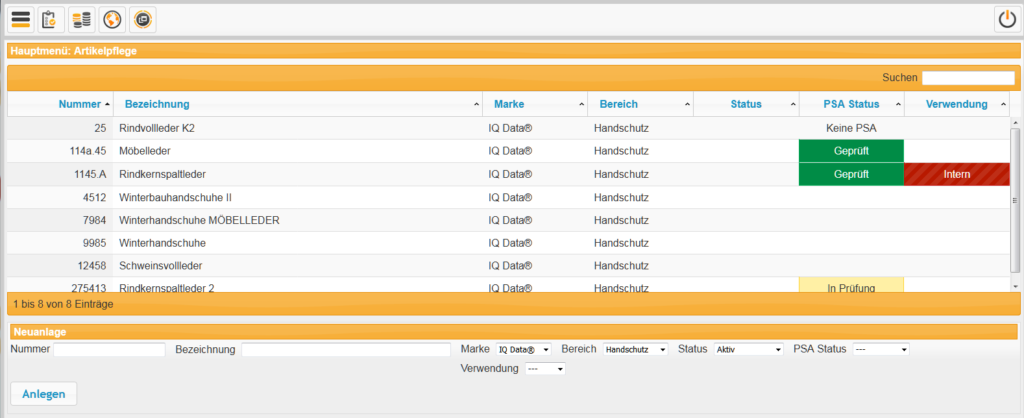
Task: Click article number 25
Action: click(101, 129)
